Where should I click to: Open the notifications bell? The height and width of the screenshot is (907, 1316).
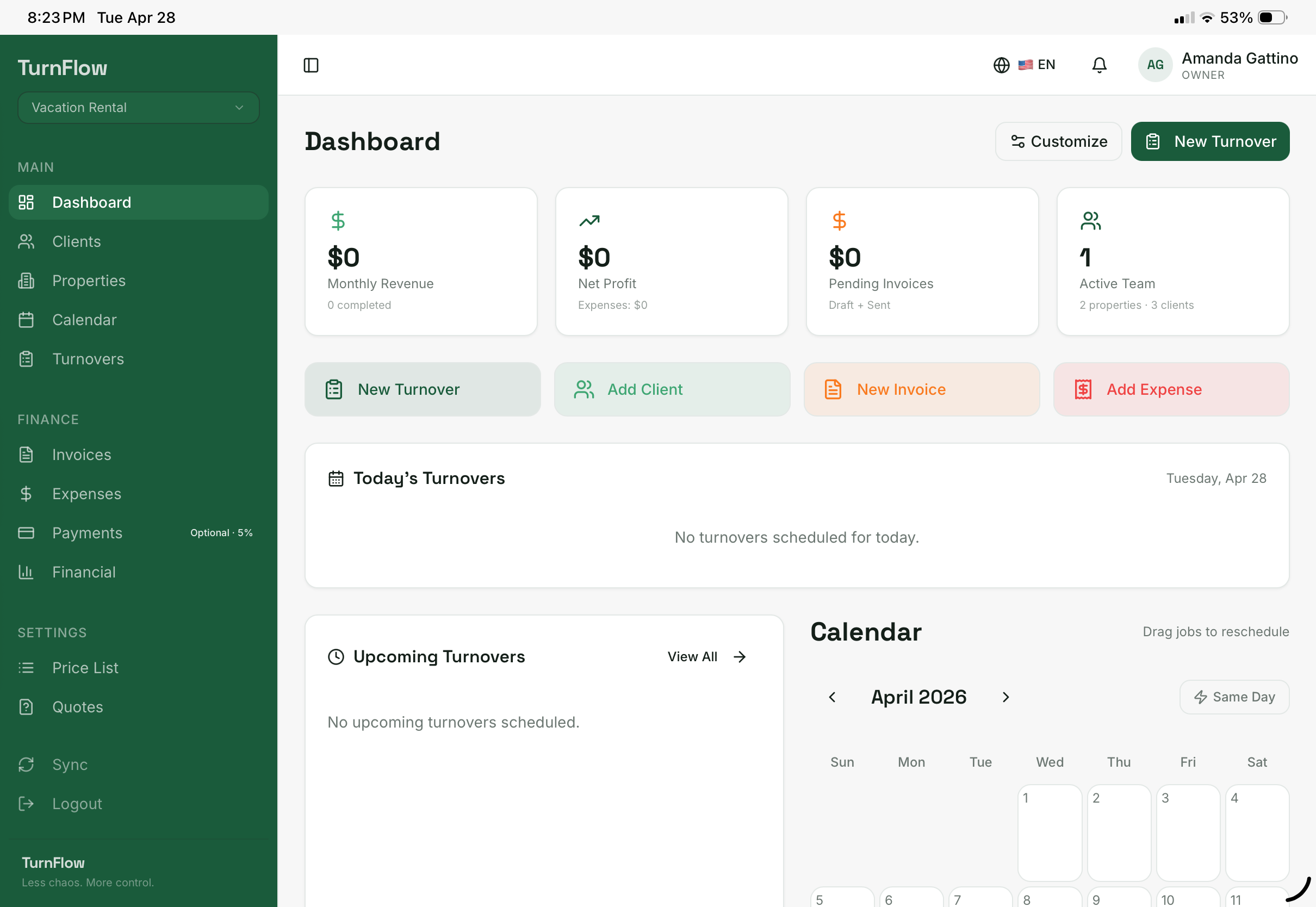tap(1099, 65)
